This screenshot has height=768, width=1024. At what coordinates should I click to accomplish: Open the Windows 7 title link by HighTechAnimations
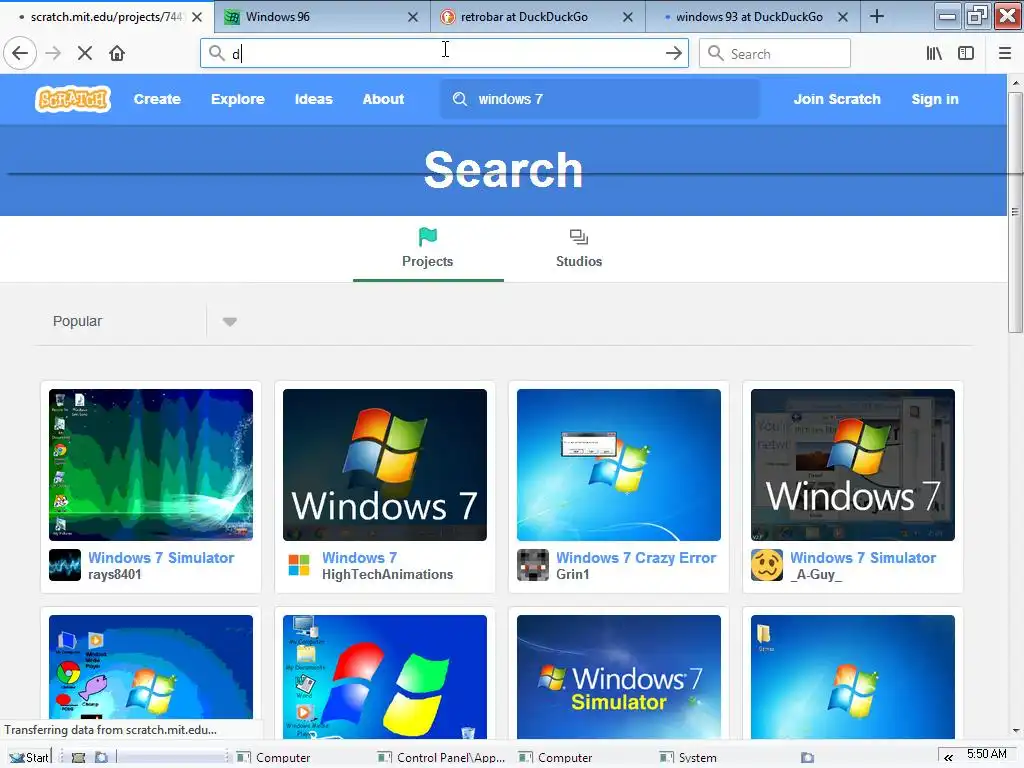coord(359,558)
